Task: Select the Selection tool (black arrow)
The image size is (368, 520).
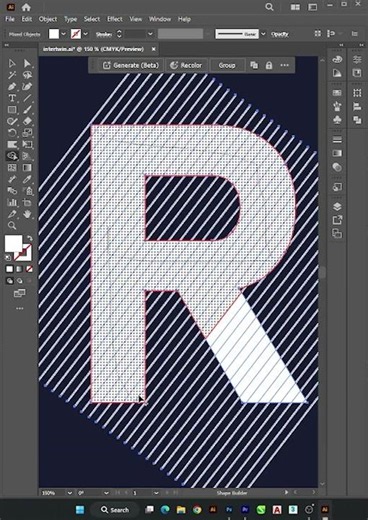Action: [12, 63]
